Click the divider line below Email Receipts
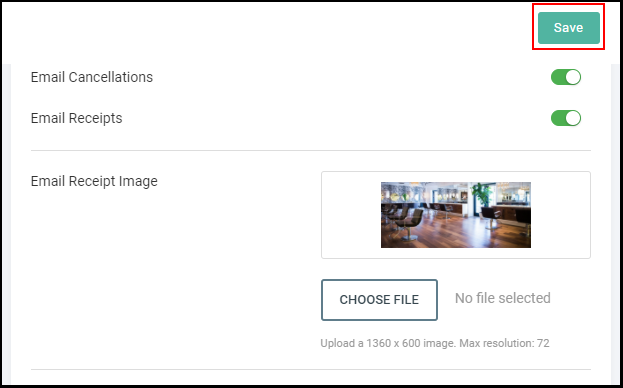623x388 pixels. point(311,151)
